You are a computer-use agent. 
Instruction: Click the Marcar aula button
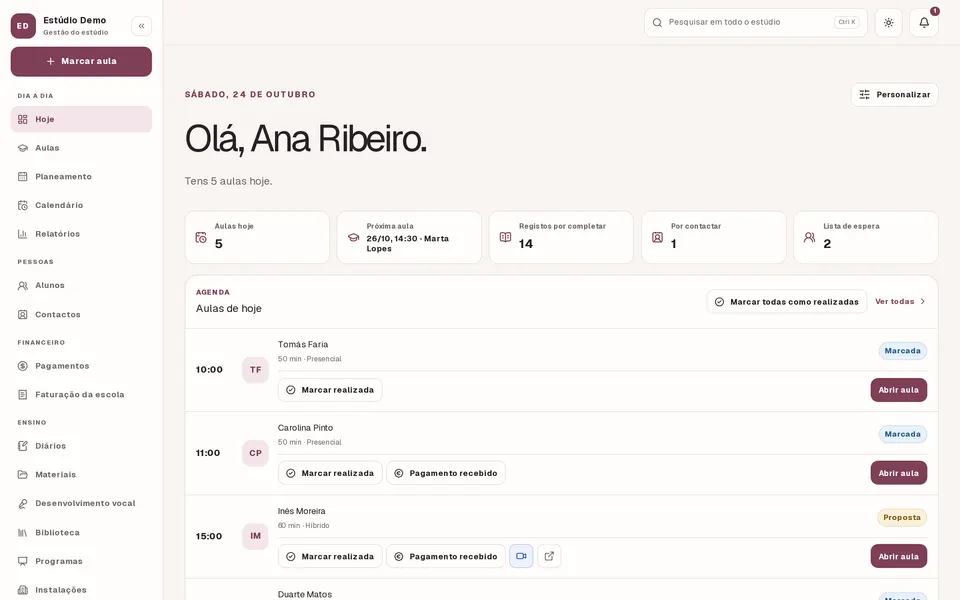[x=81, y=61]
